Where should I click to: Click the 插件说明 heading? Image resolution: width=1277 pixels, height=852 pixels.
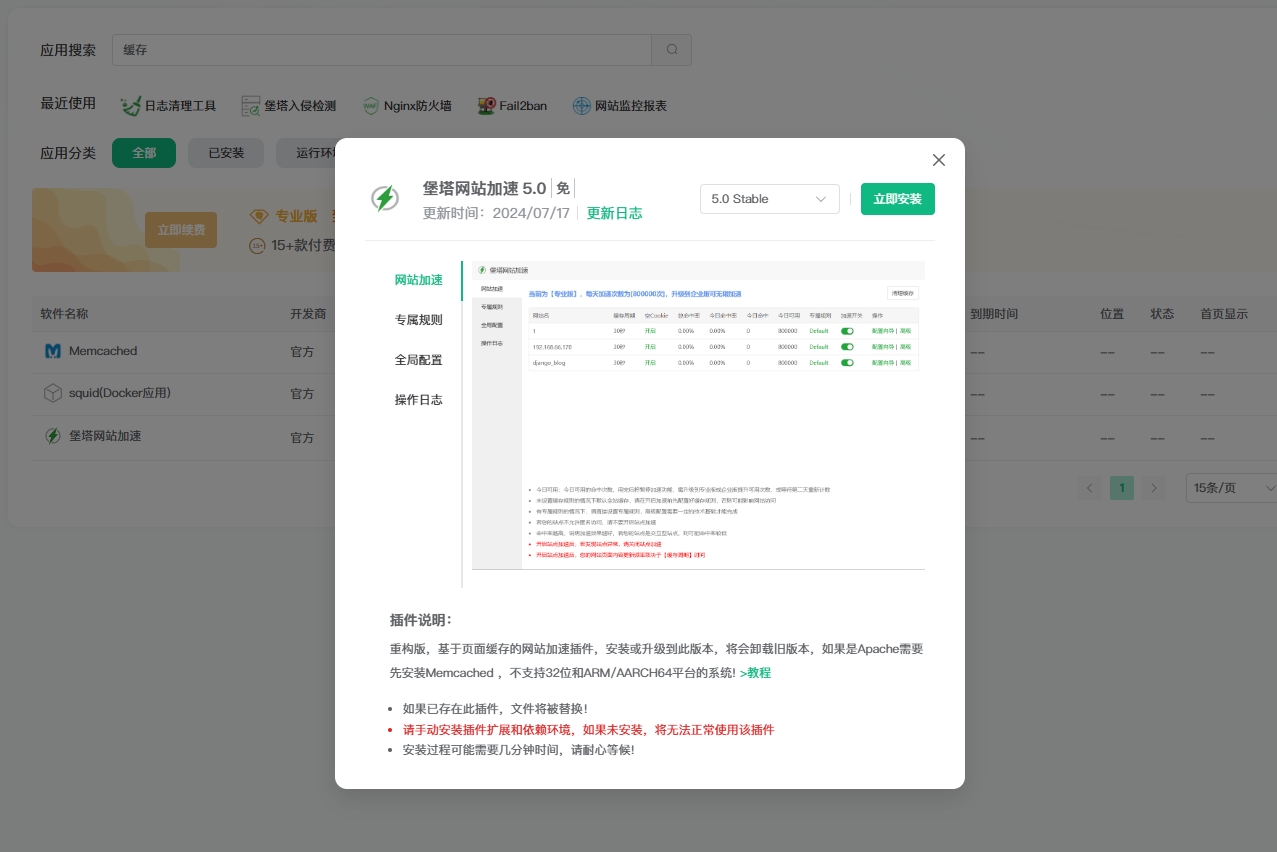click(420, 620)
